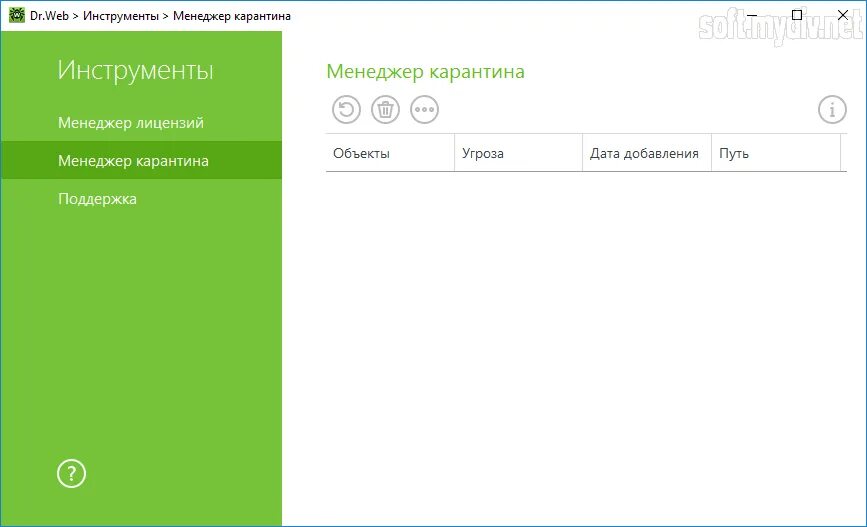Maximize the Dr.Web window
This screenshot has width=867, height=527.
[x=797, y=15]
